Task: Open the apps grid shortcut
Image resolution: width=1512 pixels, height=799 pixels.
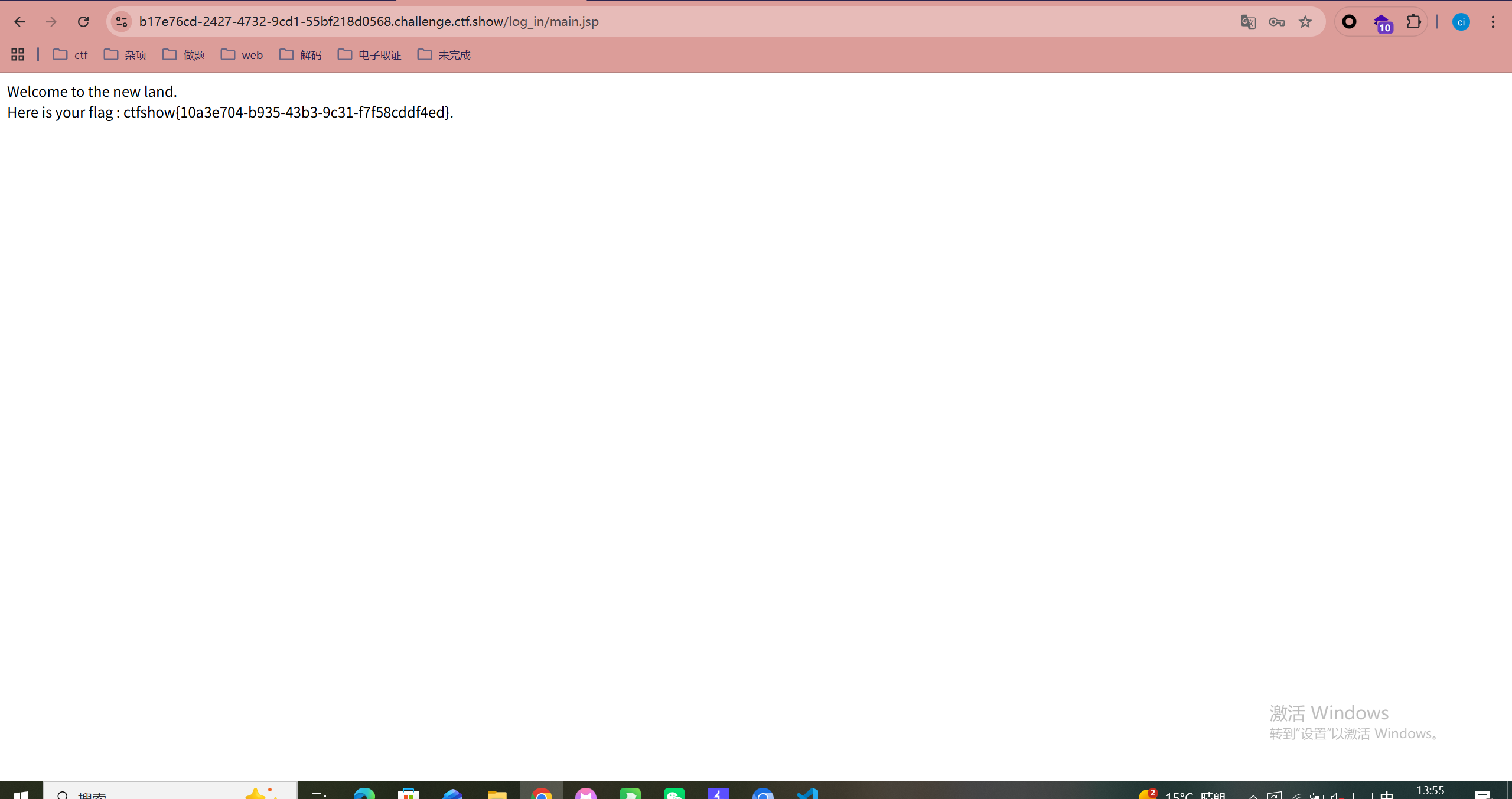Action: [18, 54]
